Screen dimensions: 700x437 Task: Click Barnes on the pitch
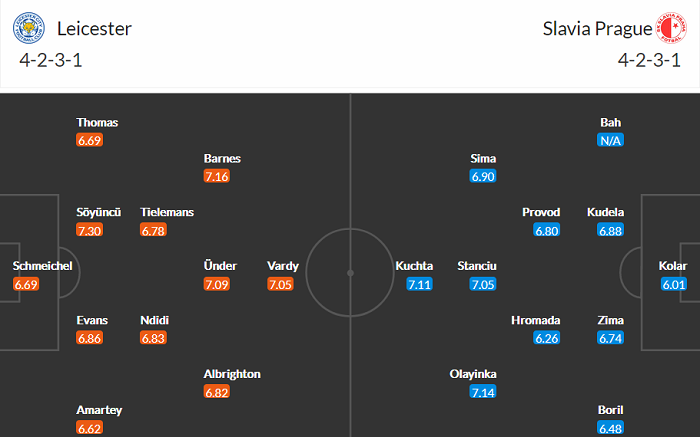(222, 158)
